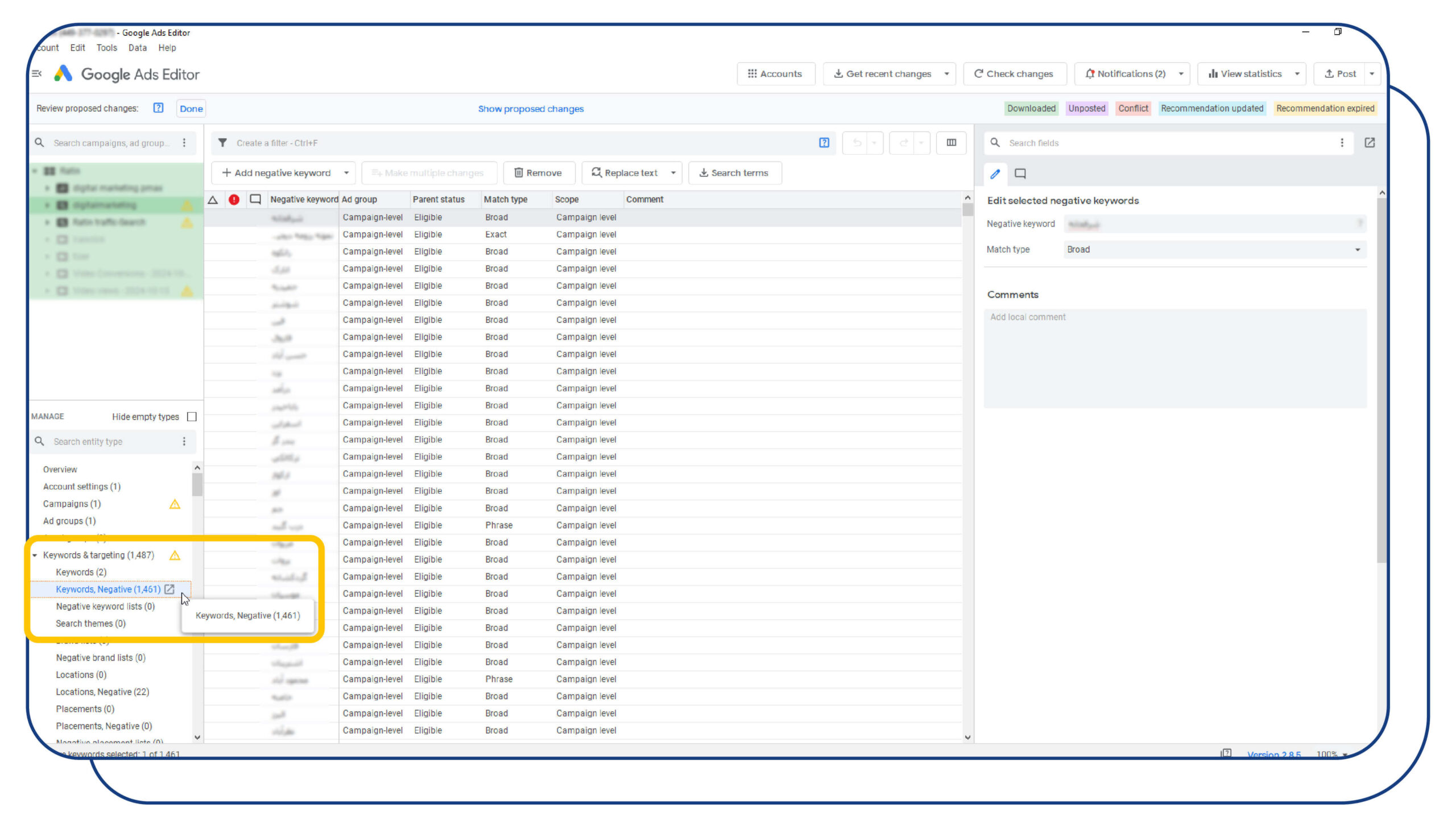The image size is (1456, 824).
Task: Click search icon in Search fields box
Action: (995, 143)
